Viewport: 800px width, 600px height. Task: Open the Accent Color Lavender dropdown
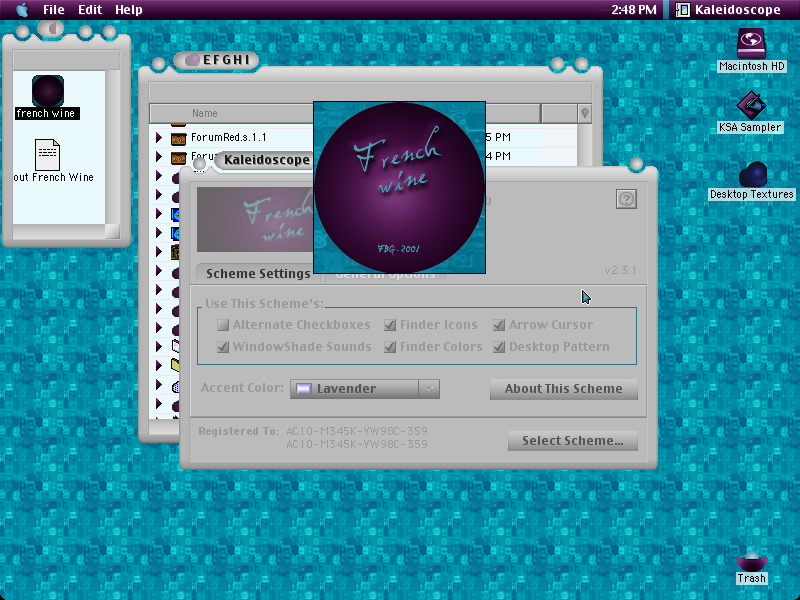point(365,389)
